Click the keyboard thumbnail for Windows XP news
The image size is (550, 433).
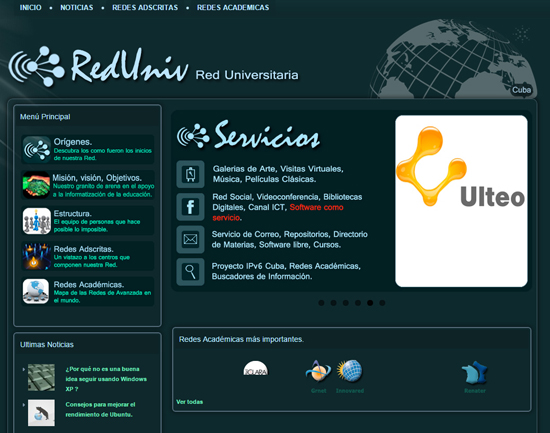click(41, 378)
